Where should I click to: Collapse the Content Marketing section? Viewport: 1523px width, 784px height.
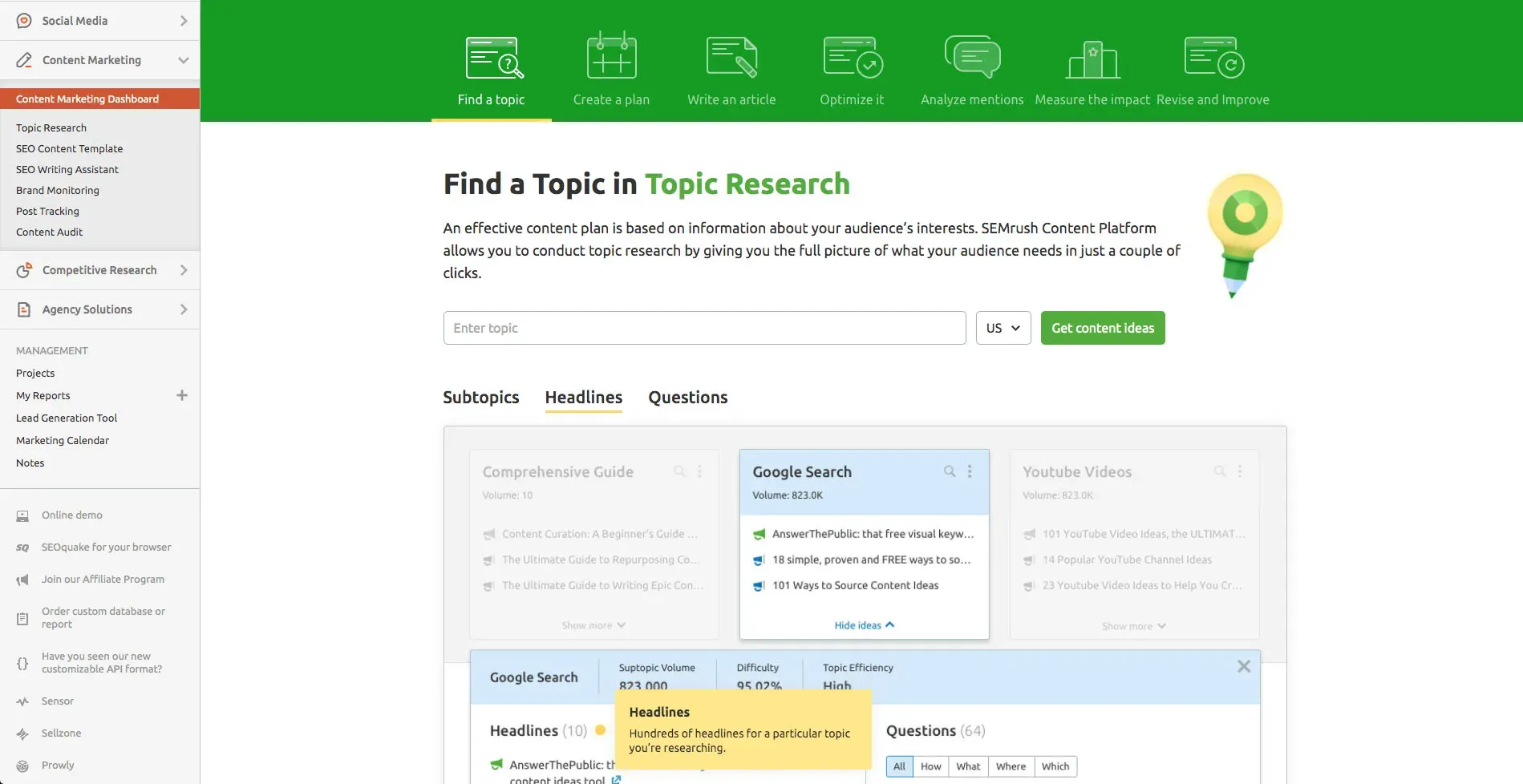click(x=184, y=60)
